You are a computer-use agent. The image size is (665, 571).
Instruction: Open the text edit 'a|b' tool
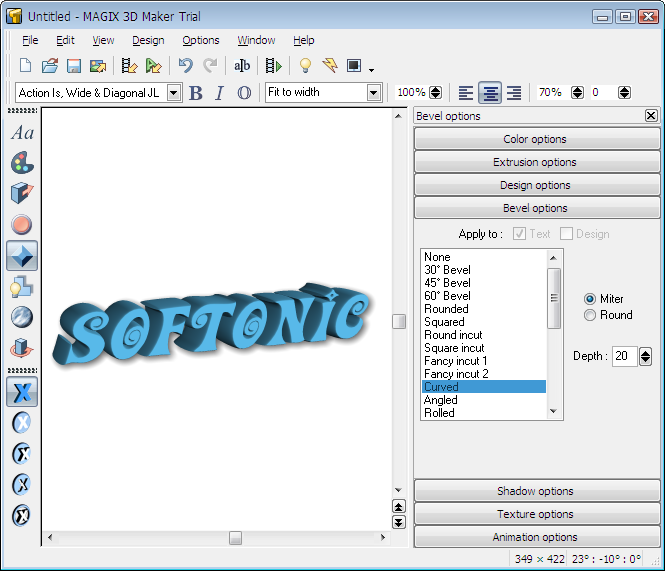click(x=242, y=66)
